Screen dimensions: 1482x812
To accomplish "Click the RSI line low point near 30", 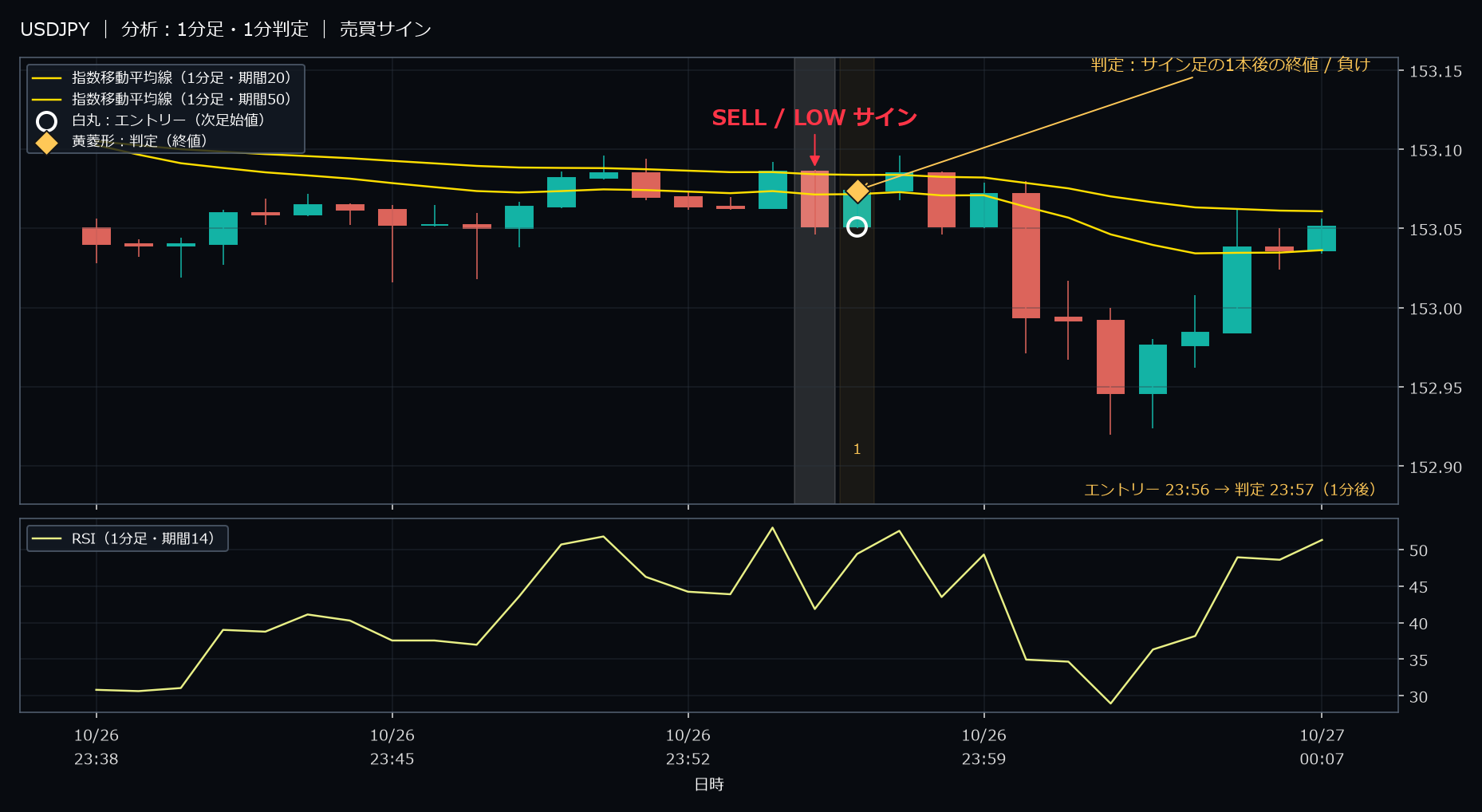I will pos(1110,703).
